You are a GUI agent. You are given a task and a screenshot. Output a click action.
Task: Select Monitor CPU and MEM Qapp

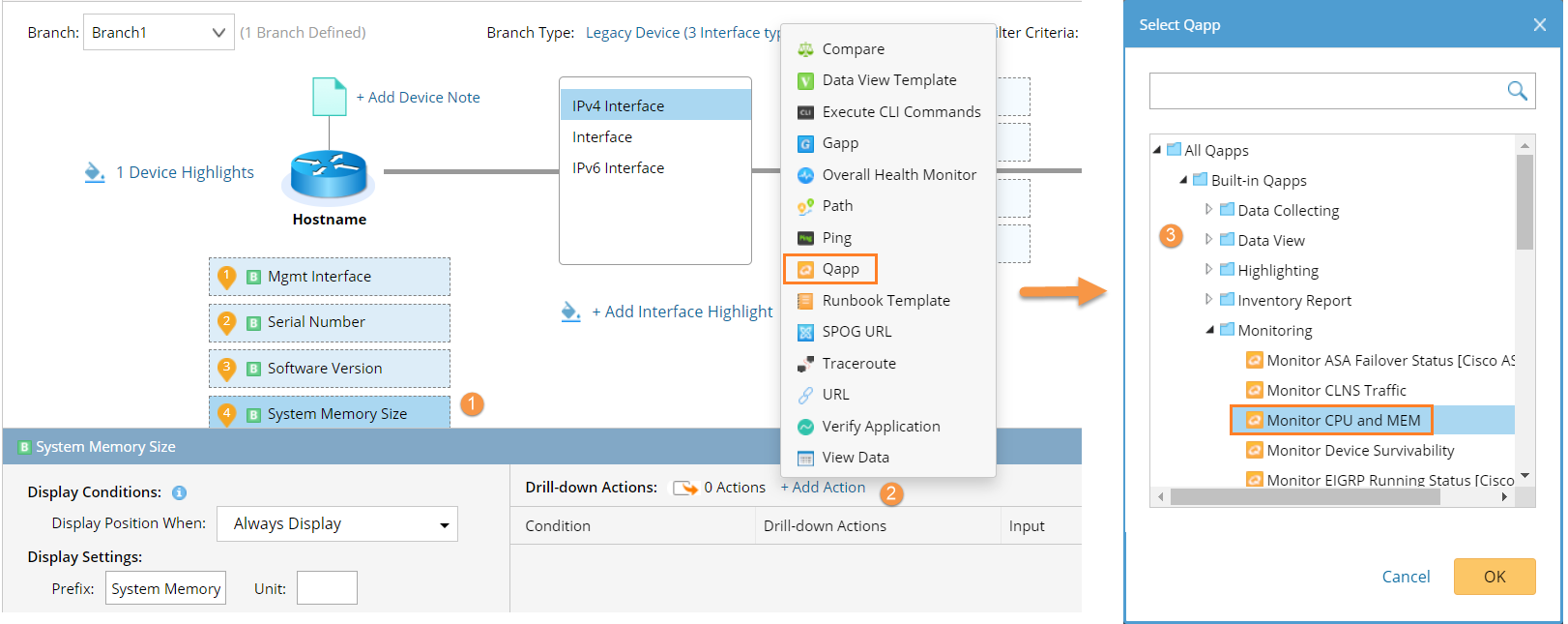pos(1343,420)
